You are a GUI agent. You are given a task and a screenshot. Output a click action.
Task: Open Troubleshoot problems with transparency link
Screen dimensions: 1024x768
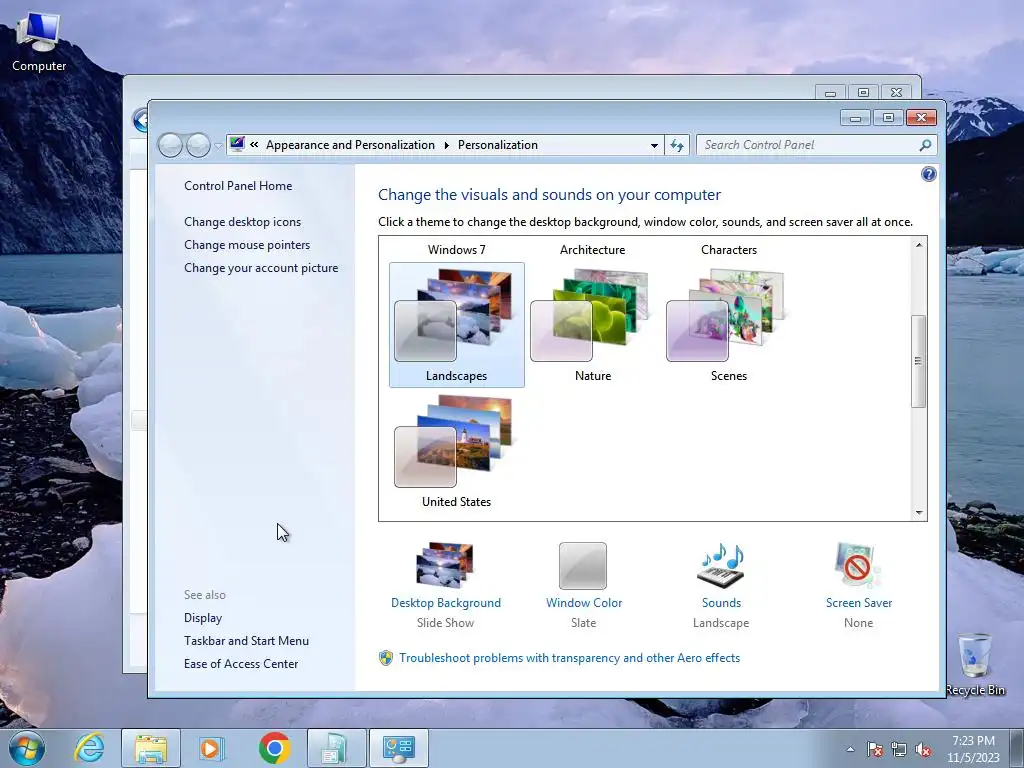(x=569, y=658)
